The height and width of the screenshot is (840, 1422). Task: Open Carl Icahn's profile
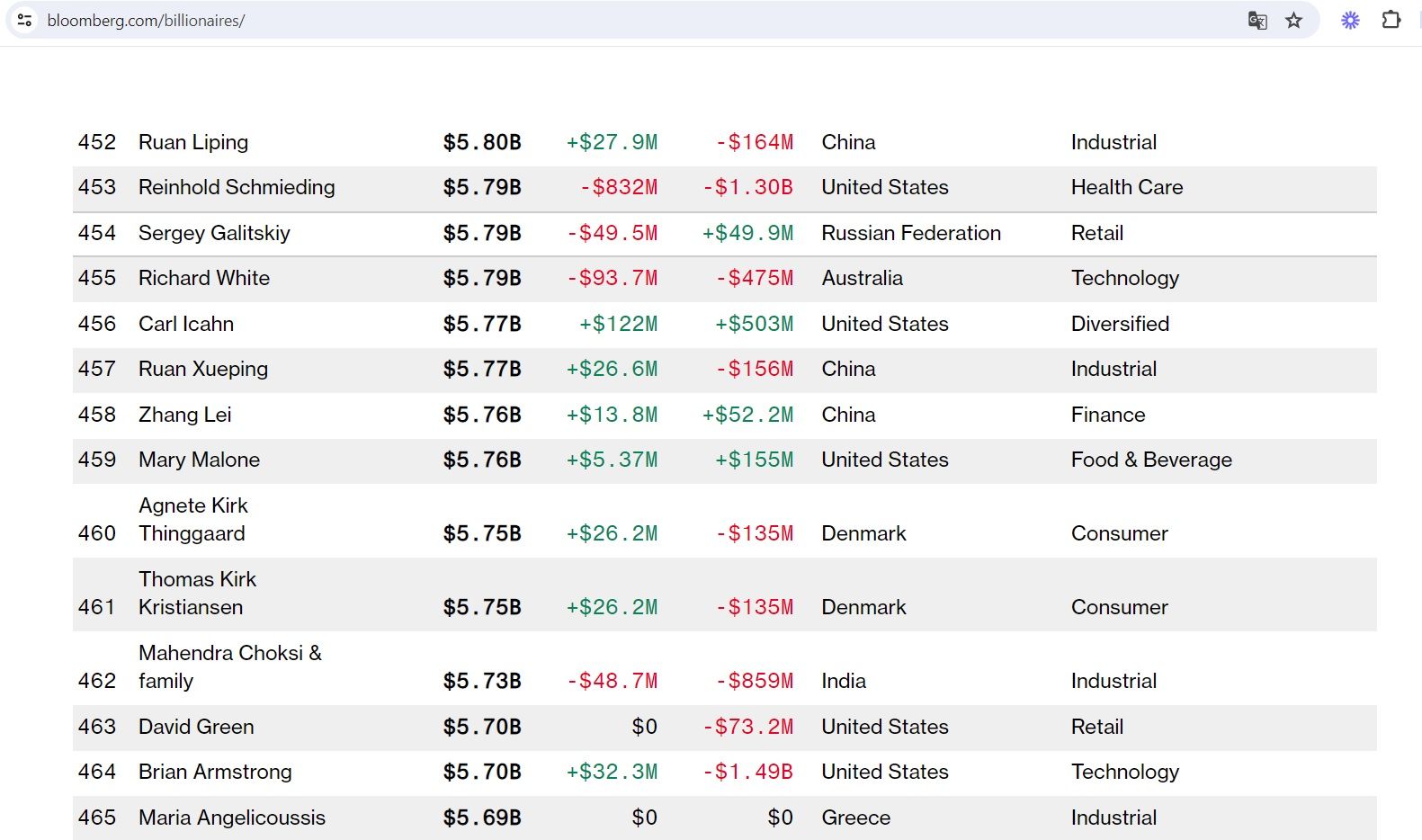pos(186,324)
